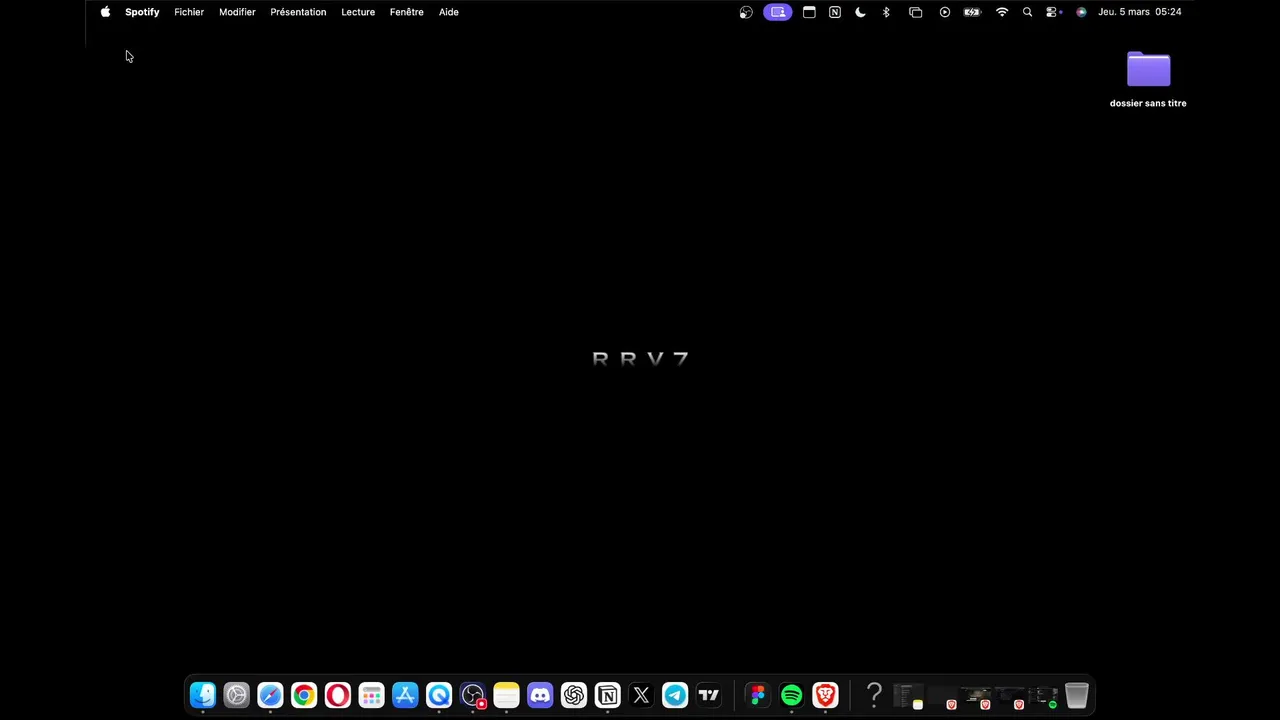The width and height of the screenshot is (1280, 720).
Task: Click the purple screen sharing indicator
Action: [x=778, y=12]
